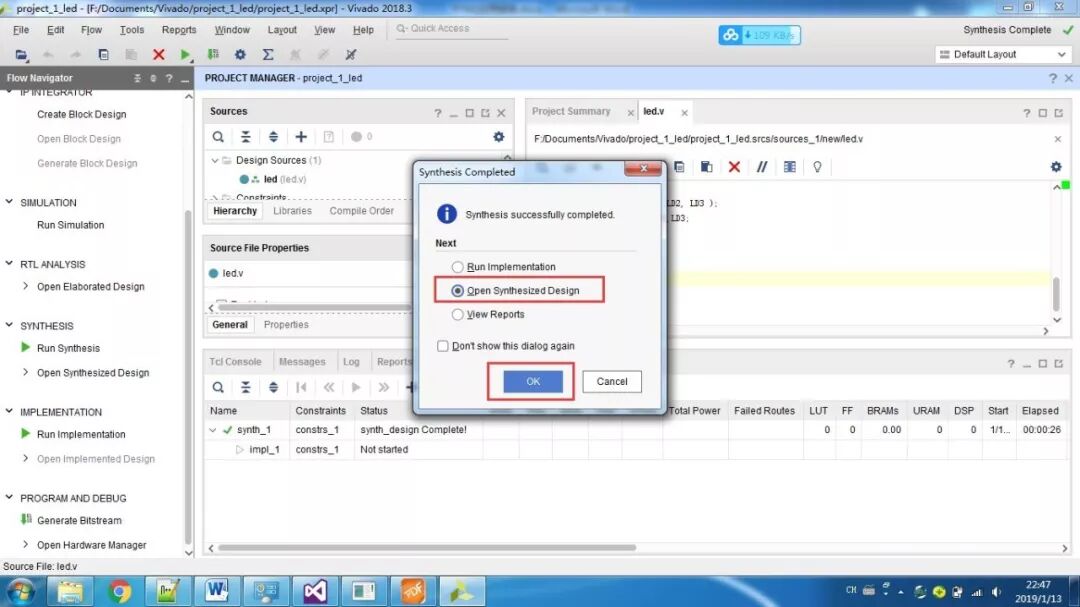This screenshot has height=607, width=1080.
Task: Click Run Synthesis in Flow Navigator
Action: (68, 348)
